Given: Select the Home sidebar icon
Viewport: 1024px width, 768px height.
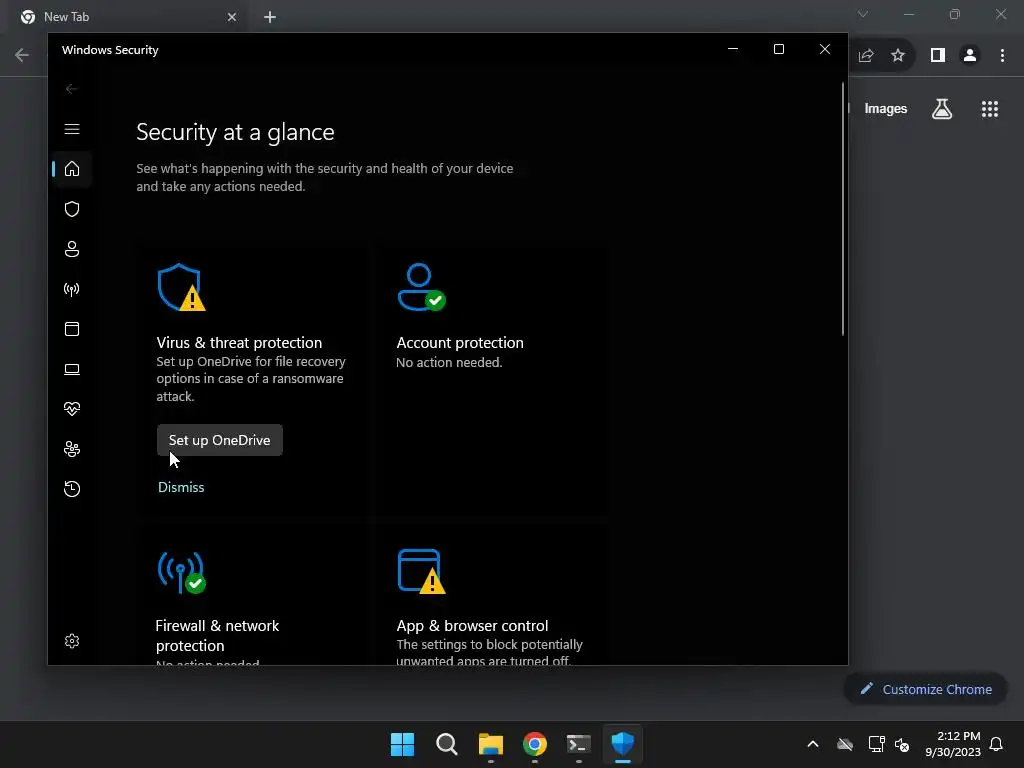Looking at the screenshot, I should 72,169.
